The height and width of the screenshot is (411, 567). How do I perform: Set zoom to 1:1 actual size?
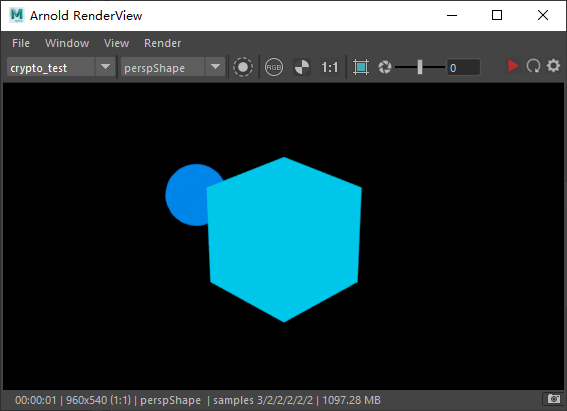[x=329, y=67]
